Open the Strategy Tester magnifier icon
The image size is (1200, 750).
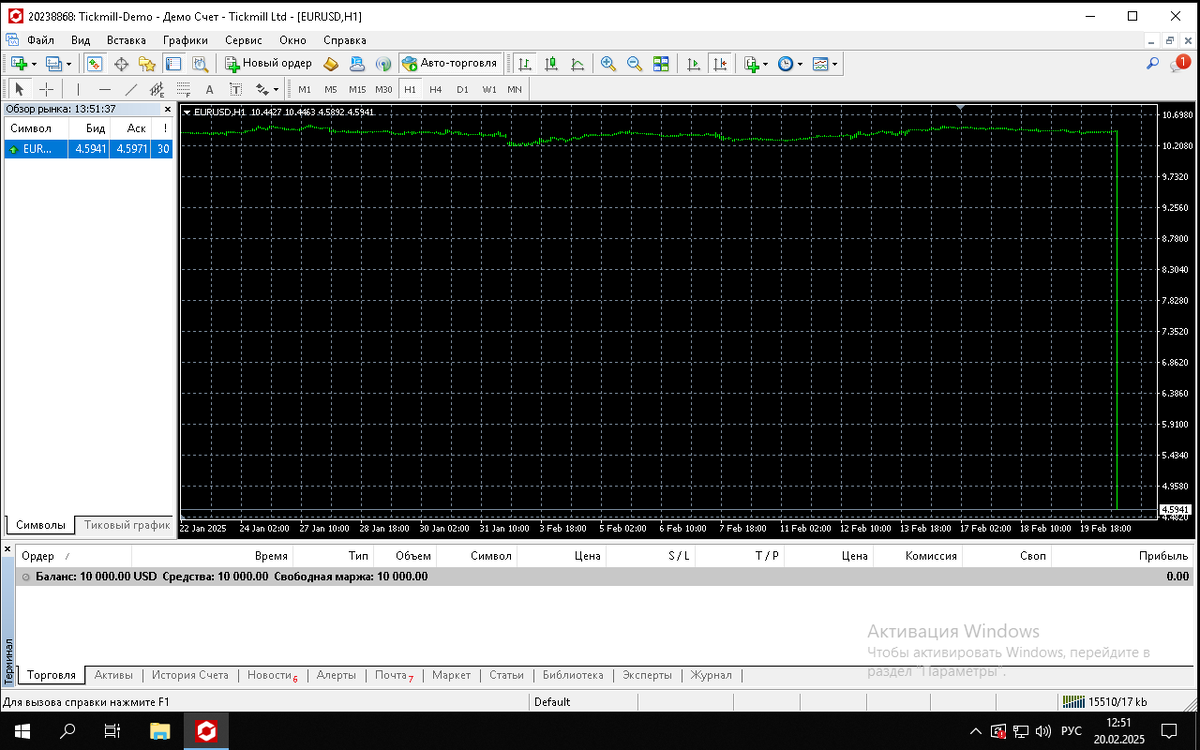[199, 64]
